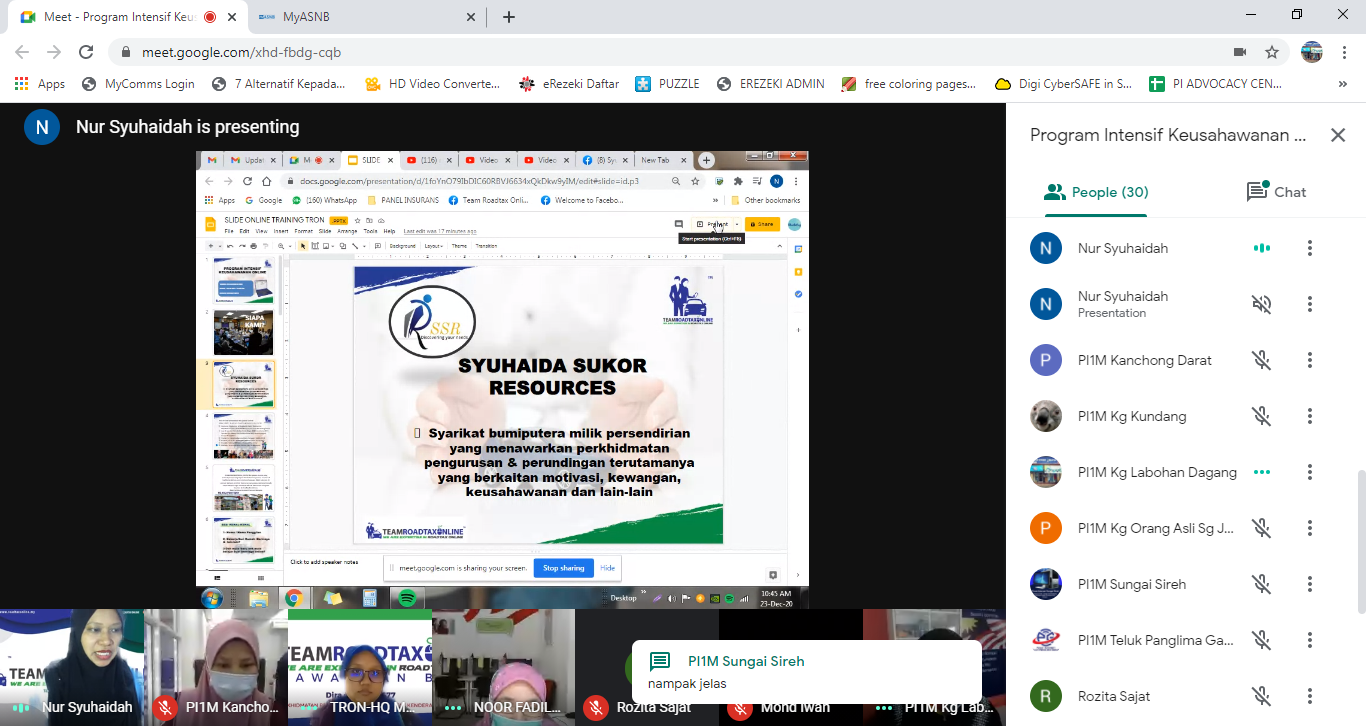Click camera permission icon in address bar
This screenshot has height=726, width=1366.
pos(1240,52)
